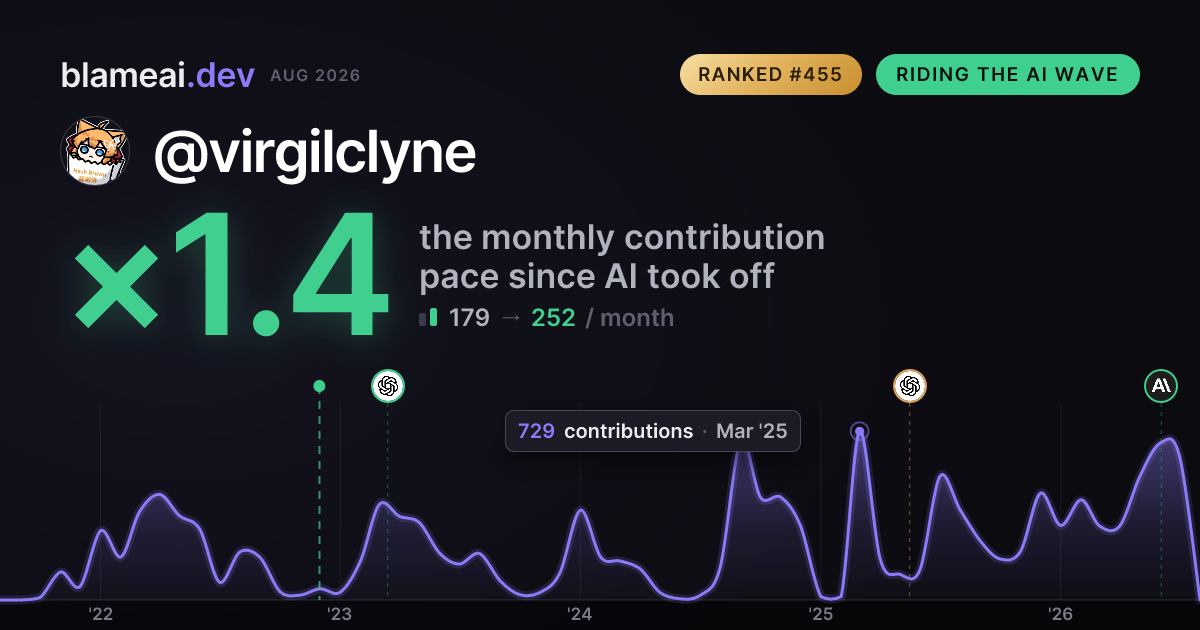Open the blameai.dev logo link
Image resolution: width=1200 pixels, height=630 pixels.
157,75
